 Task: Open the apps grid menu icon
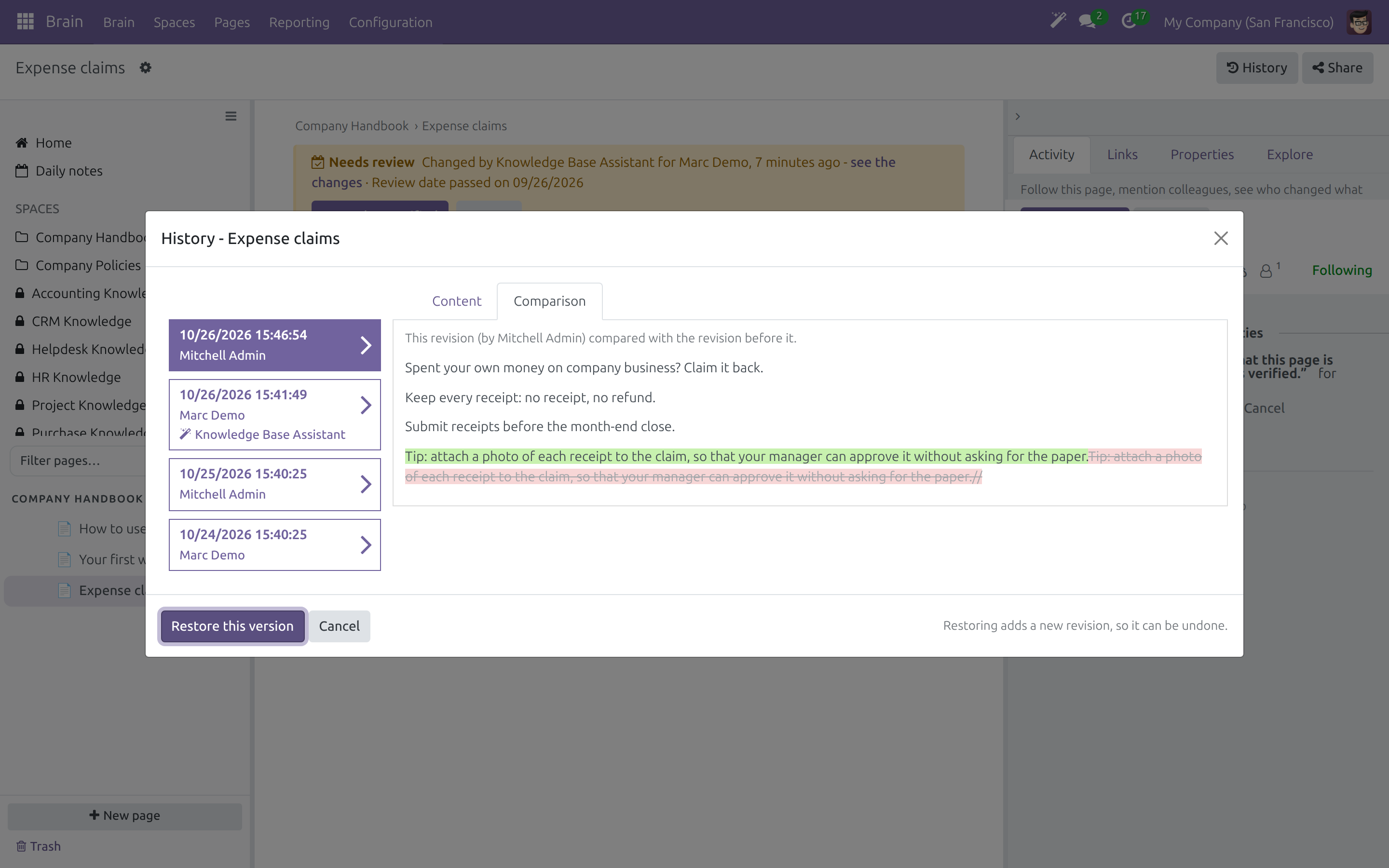[25, 22]
